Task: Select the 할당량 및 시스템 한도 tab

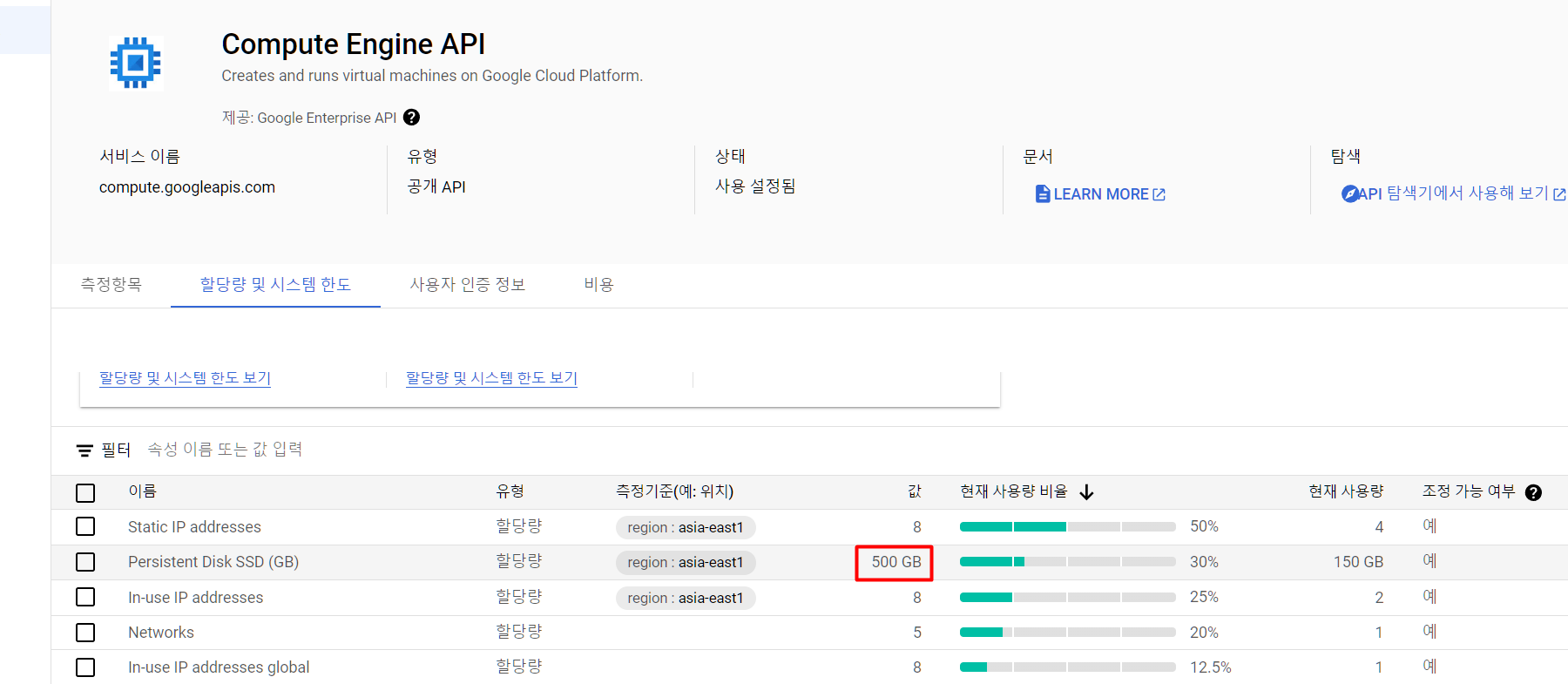Action: click(x=275, y=285)
